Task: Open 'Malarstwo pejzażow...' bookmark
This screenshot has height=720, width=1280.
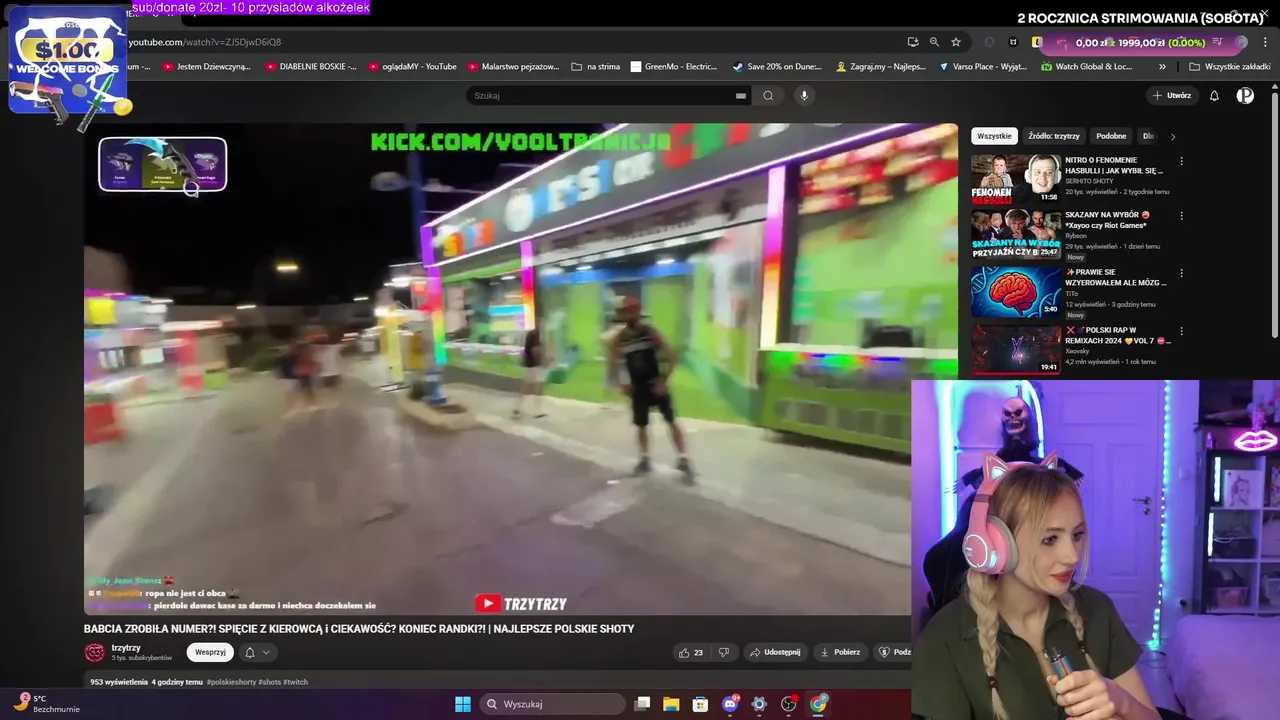Action: [513, 67]
